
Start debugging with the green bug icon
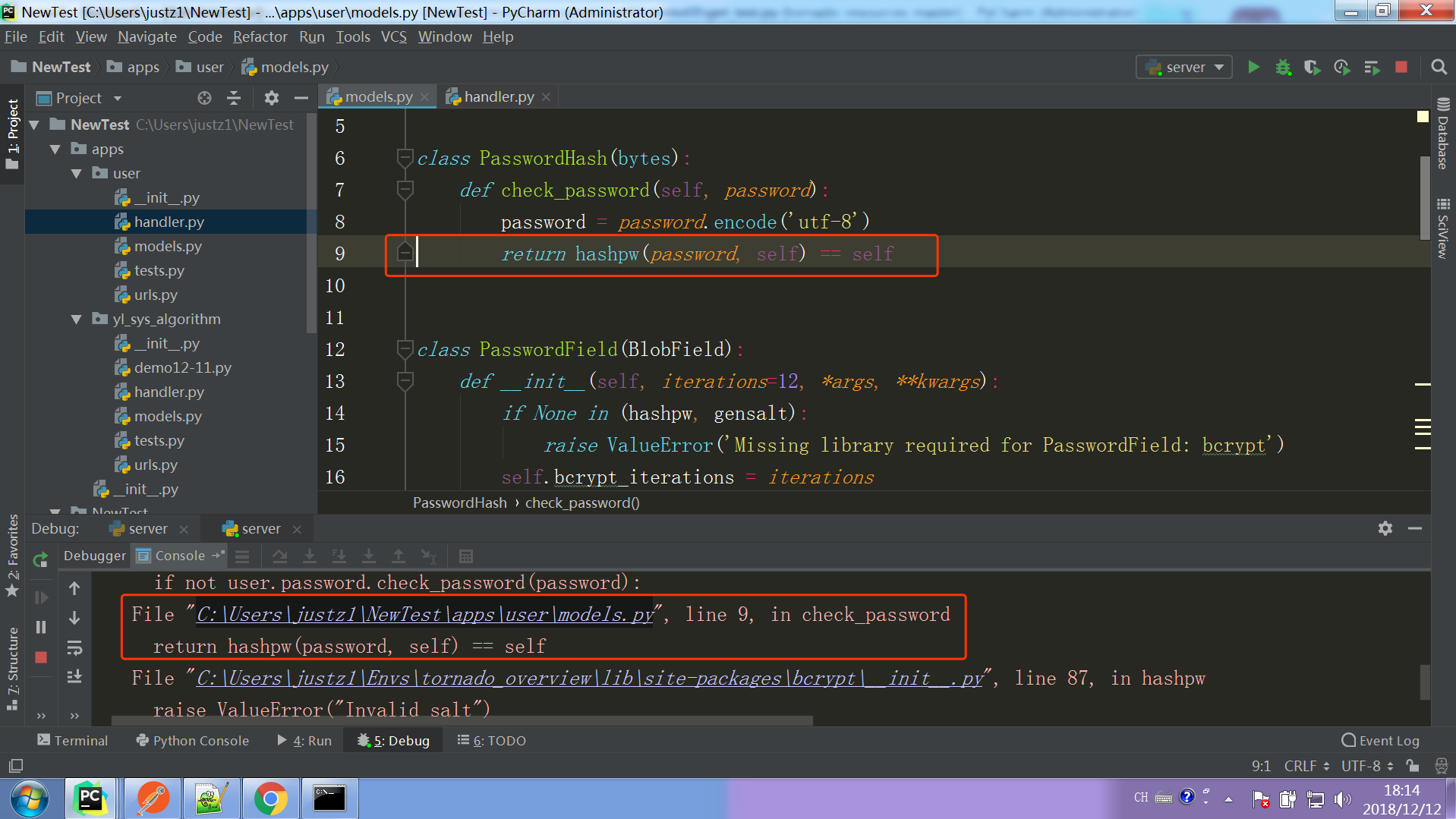coord(1283,68)
